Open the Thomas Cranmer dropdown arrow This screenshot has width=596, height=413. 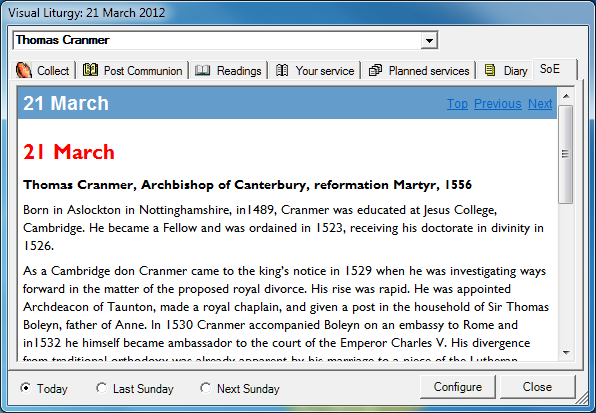429,40
